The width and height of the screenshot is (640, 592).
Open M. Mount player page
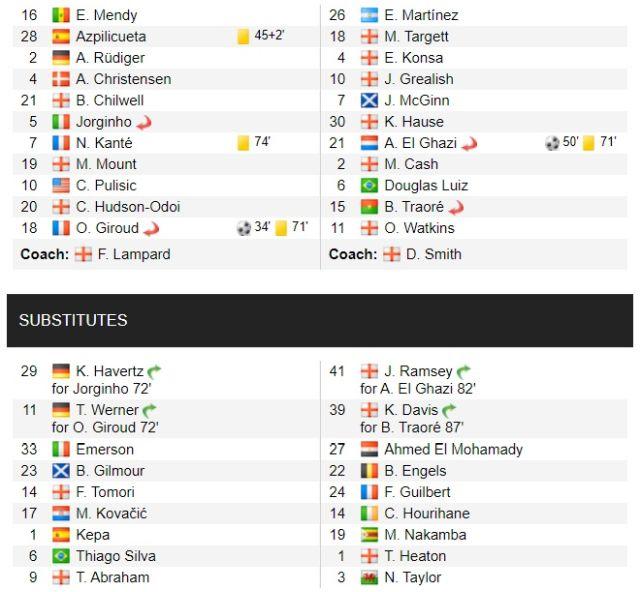coord(106,164)
